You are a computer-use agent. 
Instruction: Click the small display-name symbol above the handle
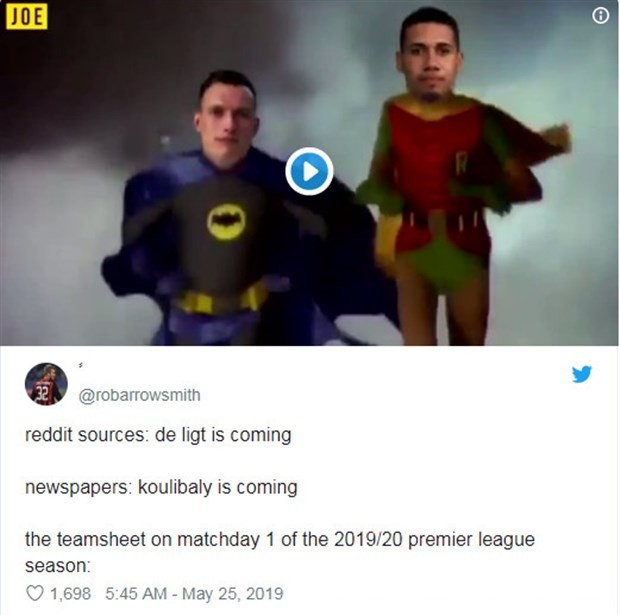pos(81,366)
